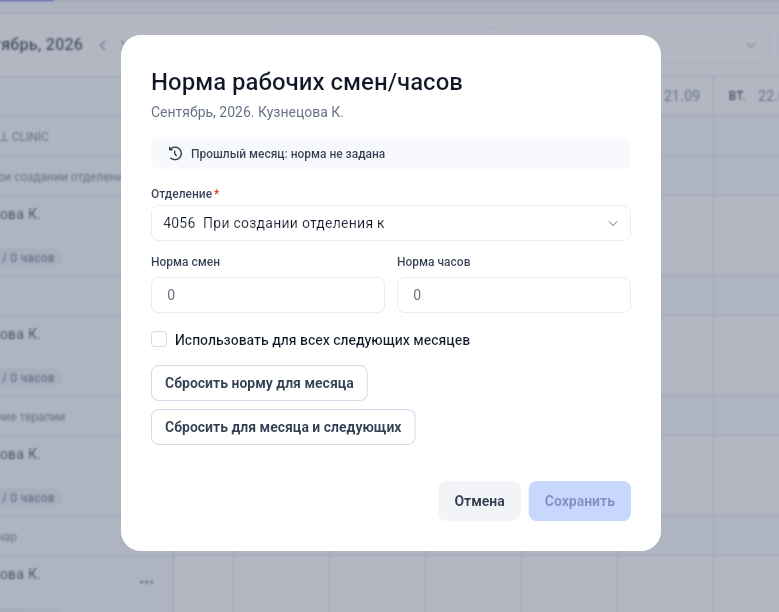Click the chevron in the Отделение field
The image size is (779, 612).
613,224
